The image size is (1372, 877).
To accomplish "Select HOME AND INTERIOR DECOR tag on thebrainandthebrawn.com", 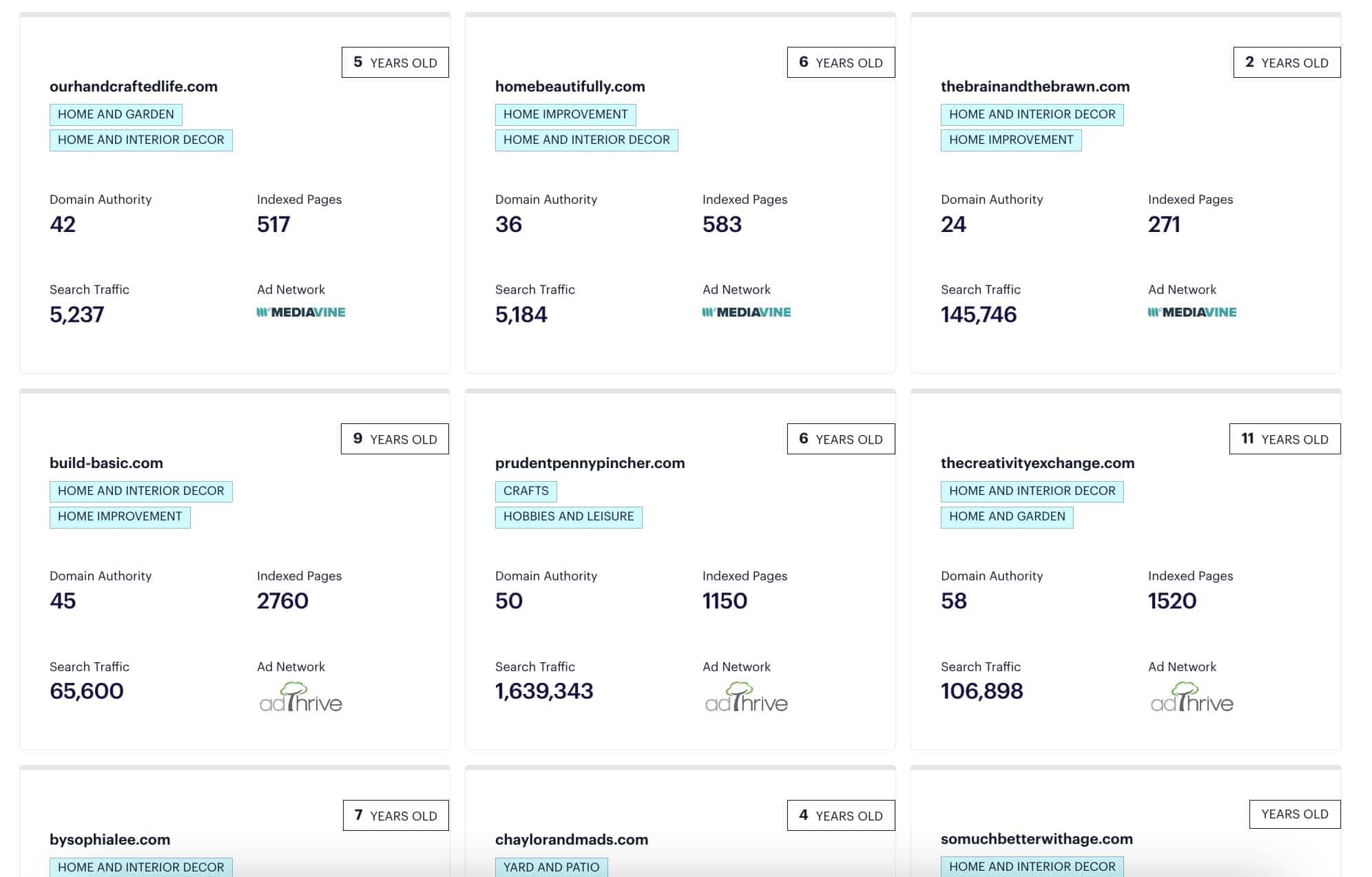I will [1032, 114].
